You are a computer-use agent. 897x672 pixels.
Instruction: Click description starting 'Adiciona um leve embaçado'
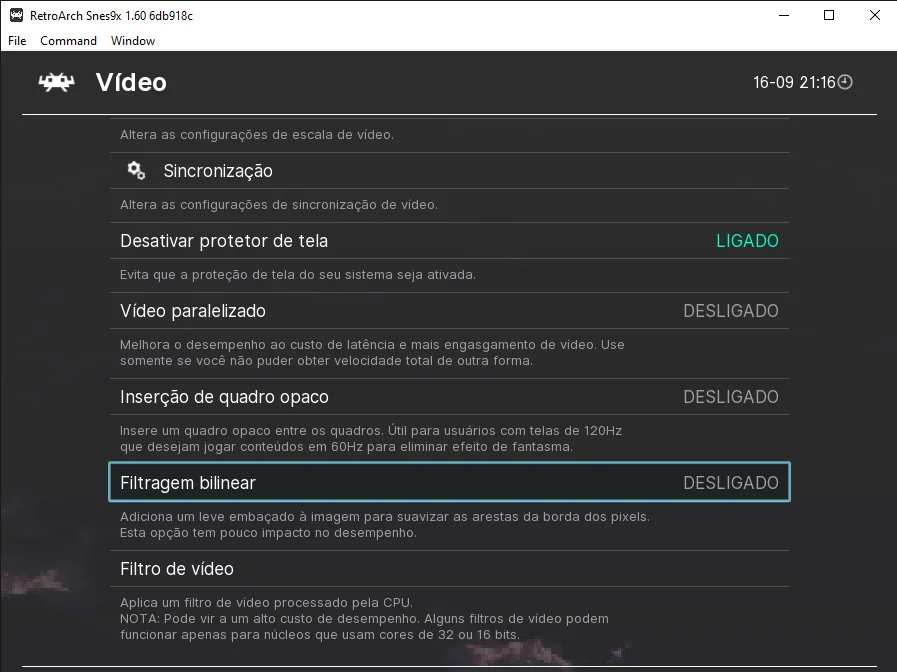(384, 524)
